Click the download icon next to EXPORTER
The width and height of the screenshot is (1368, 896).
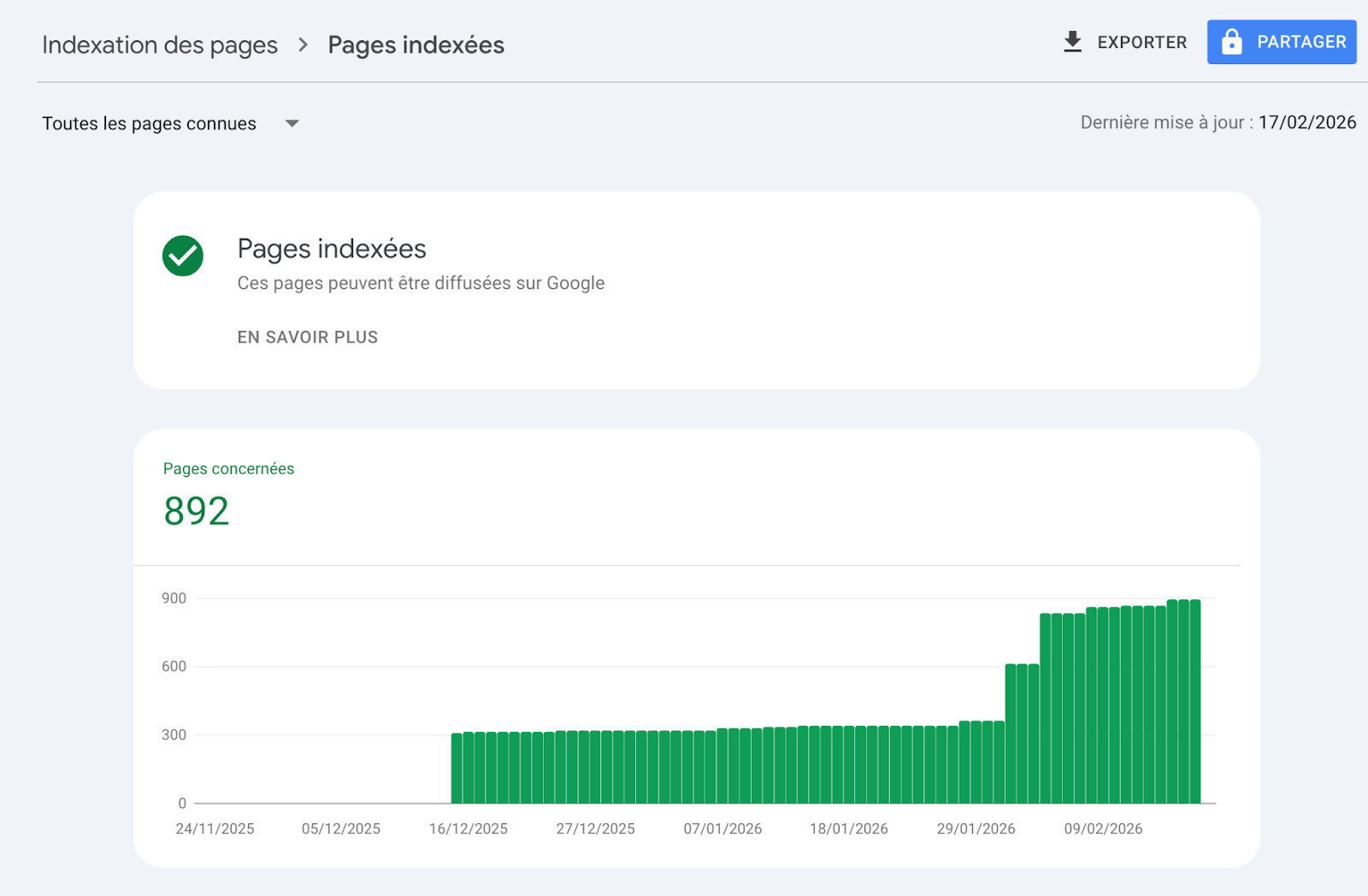pyautogui.click(x=1071, y=41)
